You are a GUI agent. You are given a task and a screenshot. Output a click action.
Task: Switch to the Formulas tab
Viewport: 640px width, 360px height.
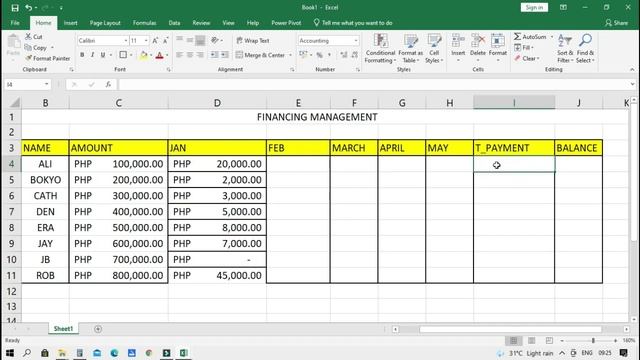[144, 23]
